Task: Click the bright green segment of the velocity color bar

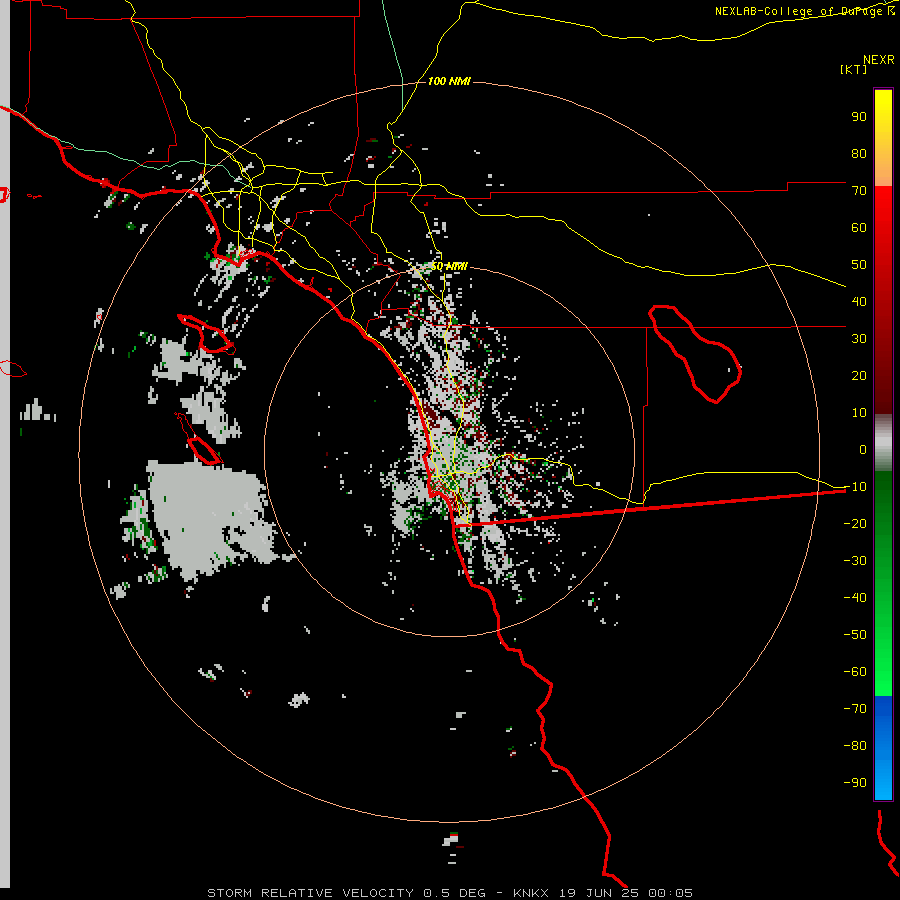Action: tap(883, 584)
